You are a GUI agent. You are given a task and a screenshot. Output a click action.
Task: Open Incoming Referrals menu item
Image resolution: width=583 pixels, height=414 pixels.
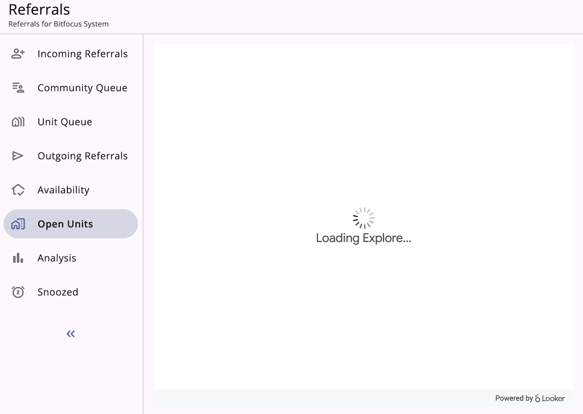pyautogui.click(x=71, y=54)
